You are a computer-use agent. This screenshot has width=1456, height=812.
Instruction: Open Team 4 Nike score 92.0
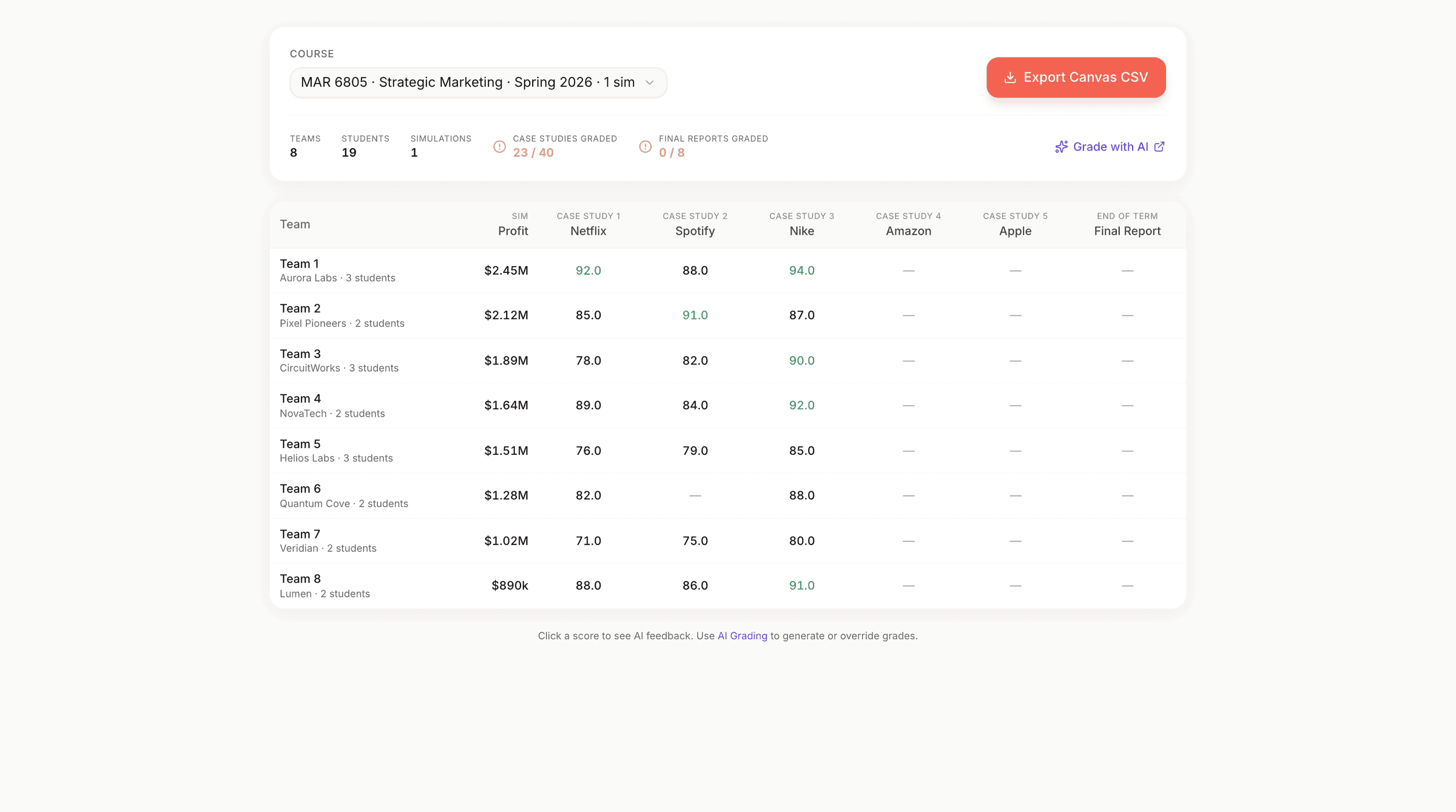[x=801, y=405]
